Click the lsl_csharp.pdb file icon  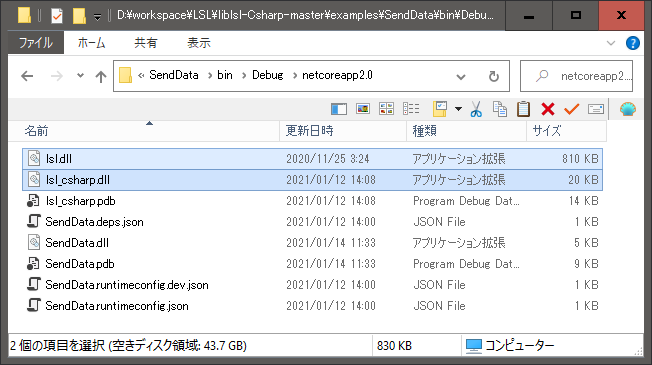33,200
